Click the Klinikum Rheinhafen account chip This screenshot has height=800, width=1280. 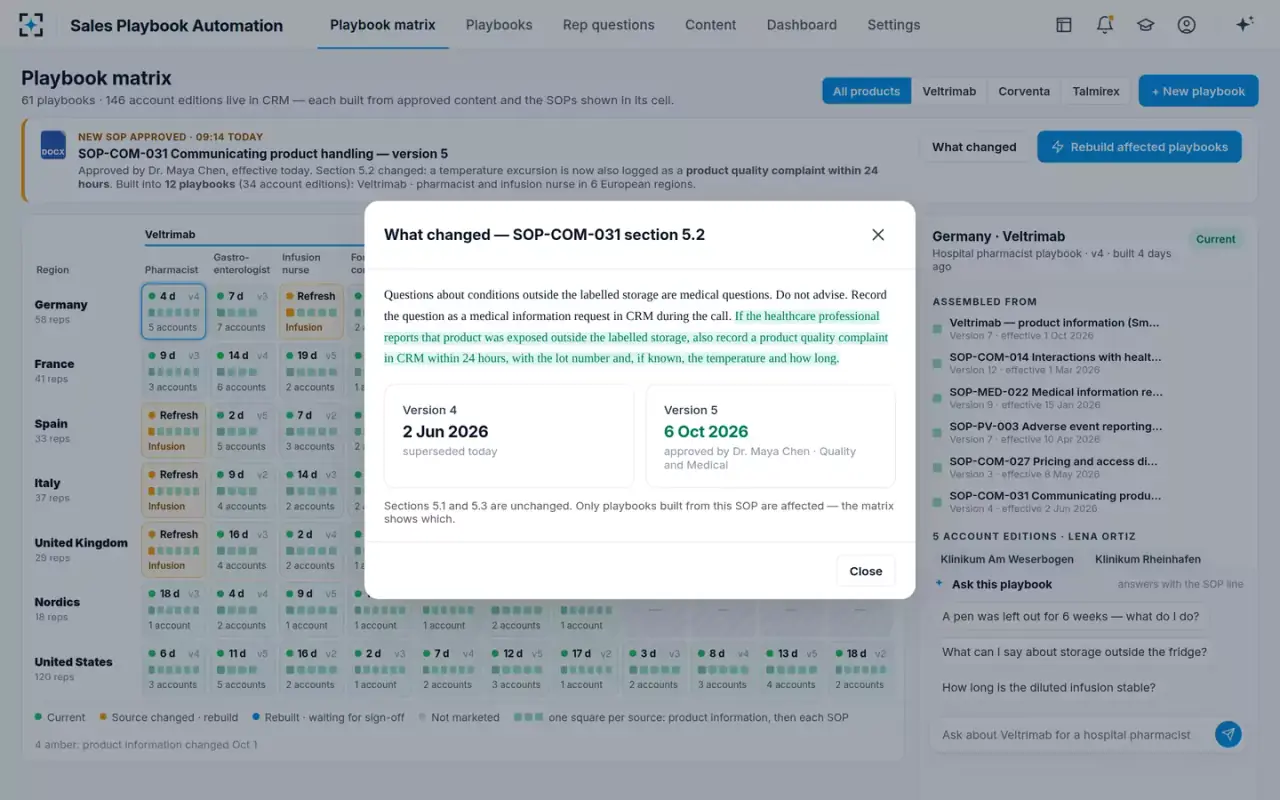pos(1148,559)
